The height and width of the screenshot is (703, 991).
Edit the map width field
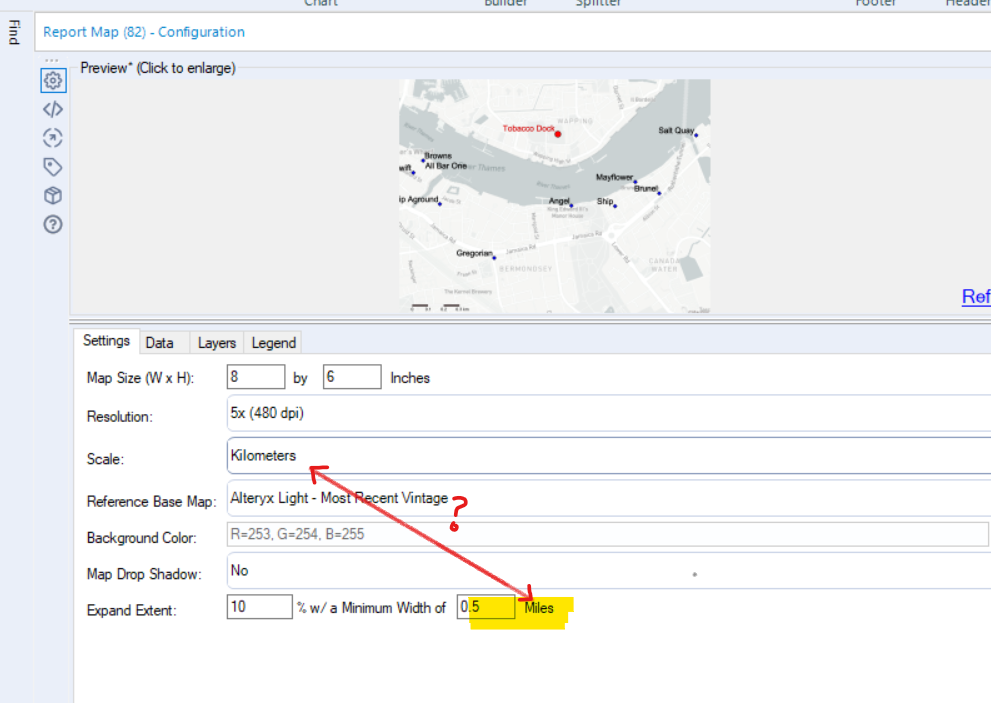[x=256, y=377]
